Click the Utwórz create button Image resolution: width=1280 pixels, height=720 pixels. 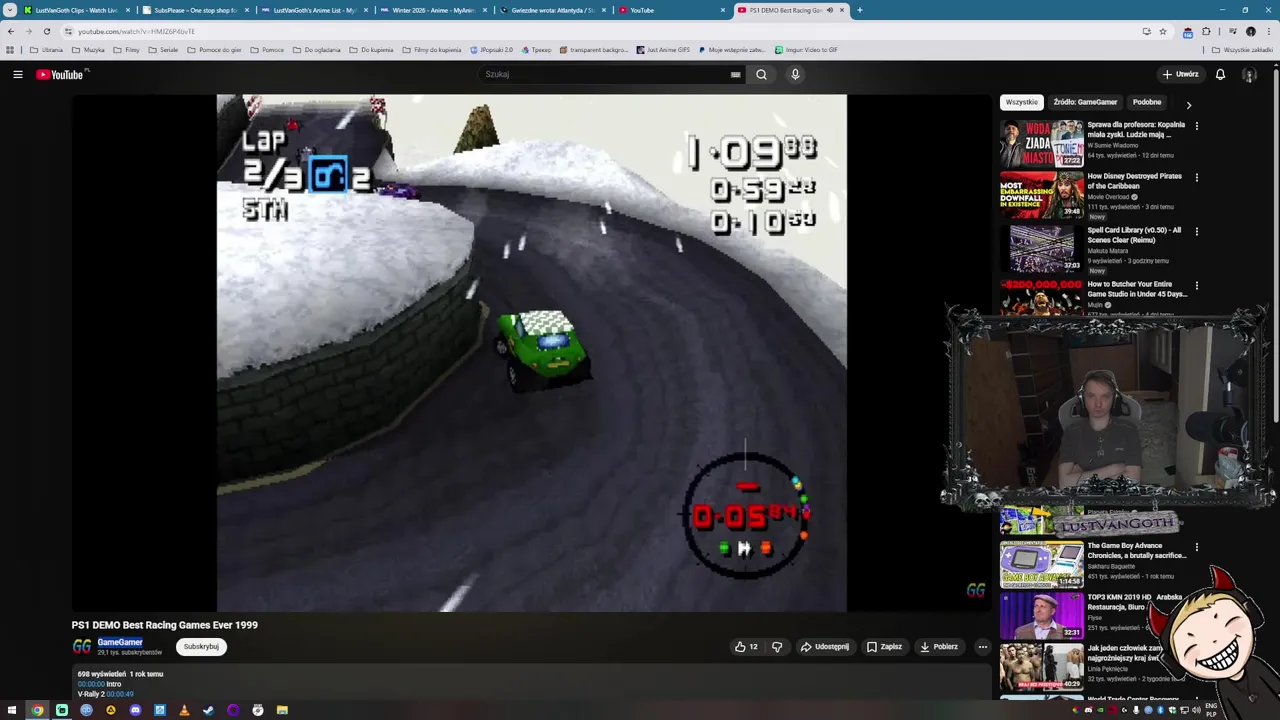1180,74
